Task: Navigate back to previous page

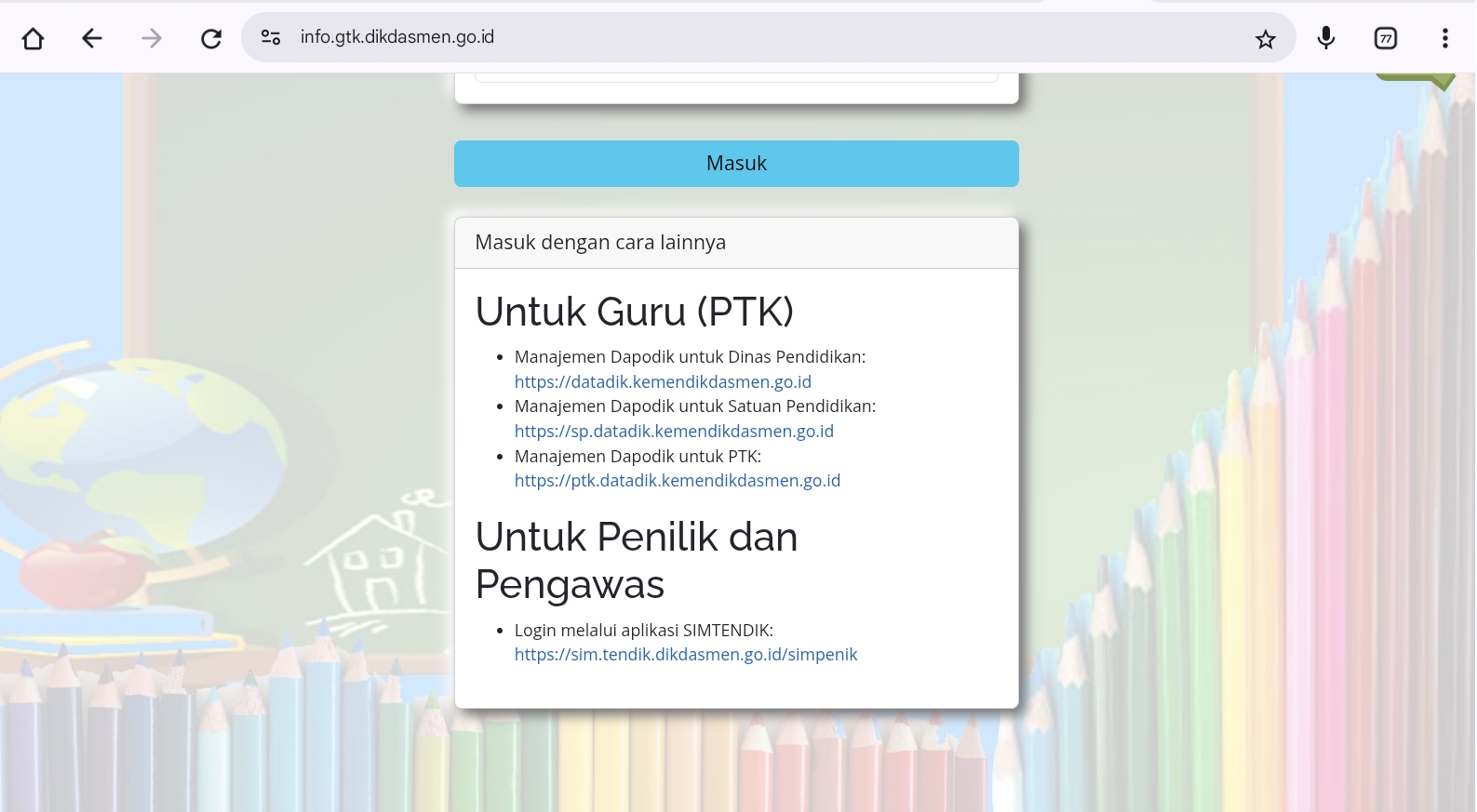Action: 92,38
